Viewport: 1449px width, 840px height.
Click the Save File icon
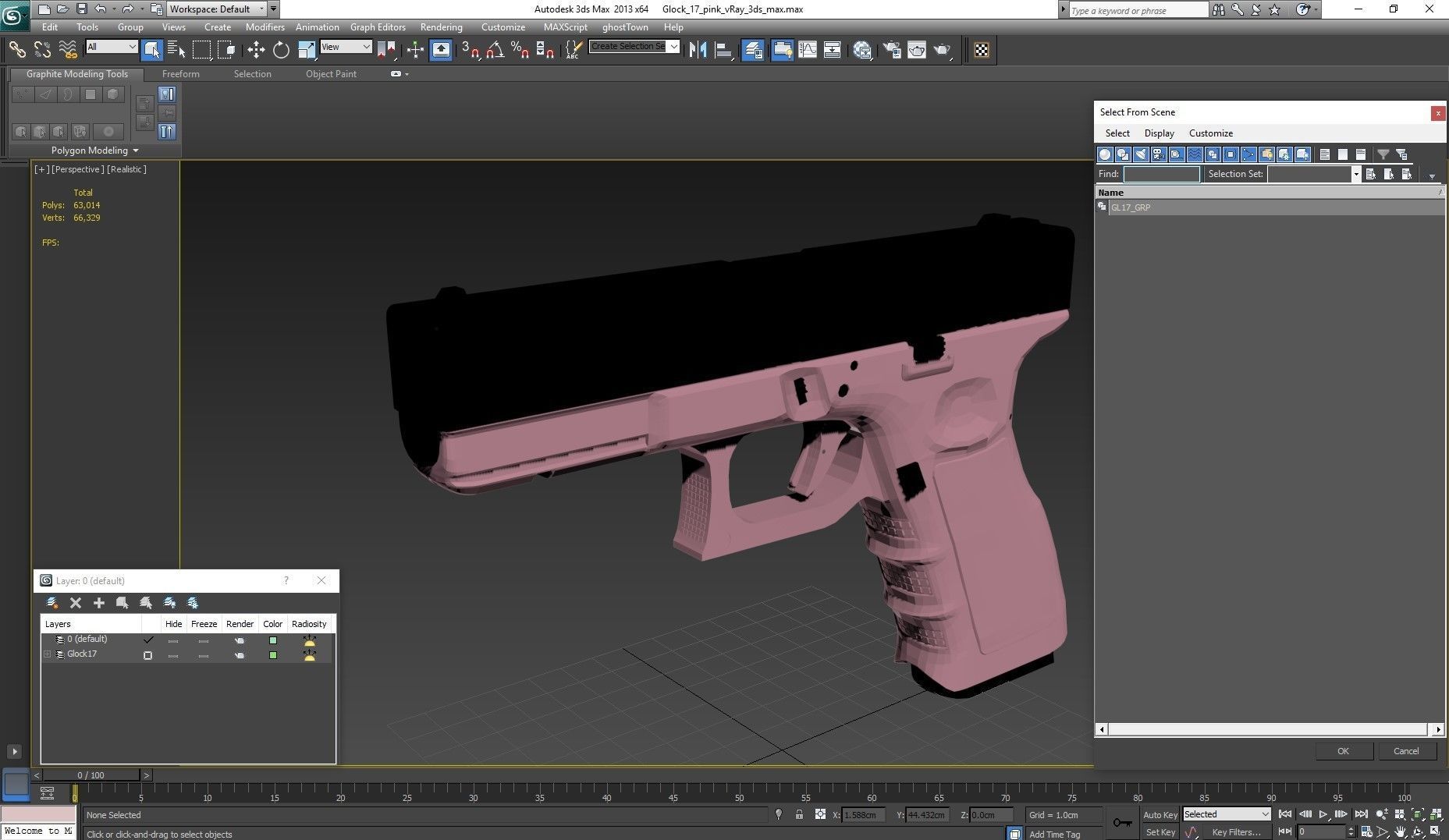pos(82,9)
